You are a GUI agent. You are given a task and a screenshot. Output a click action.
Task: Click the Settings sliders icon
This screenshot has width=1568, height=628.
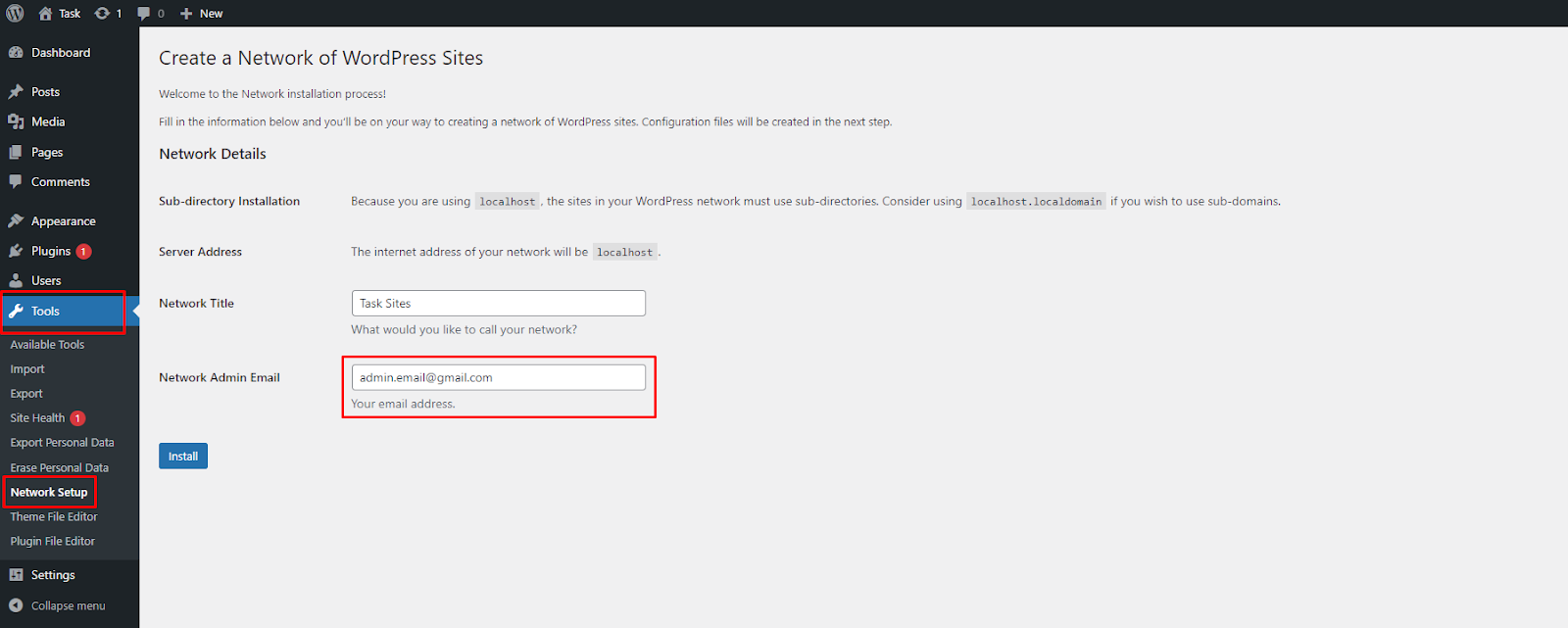click(x=16, y=575)
